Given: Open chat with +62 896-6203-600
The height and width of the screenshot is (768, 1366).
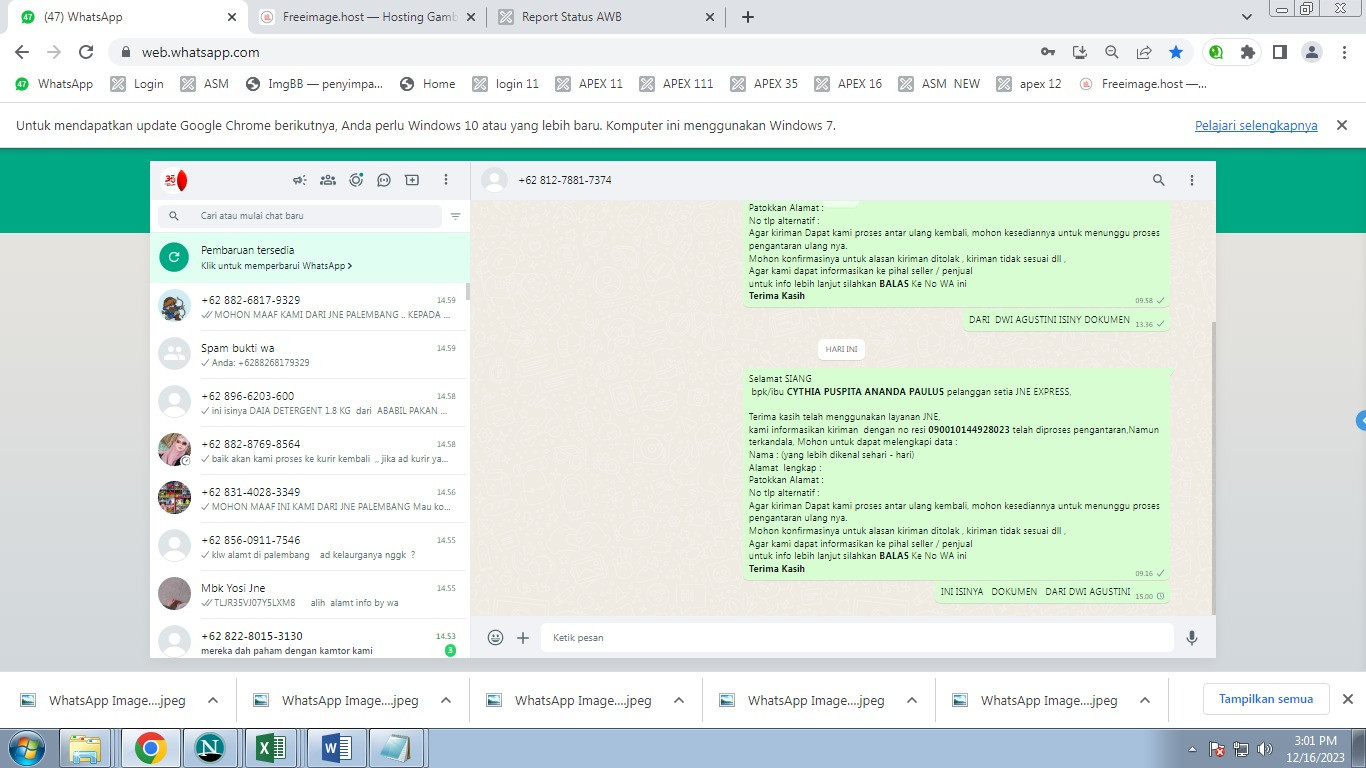Looking at the screenshot, I should click(310, 402).
